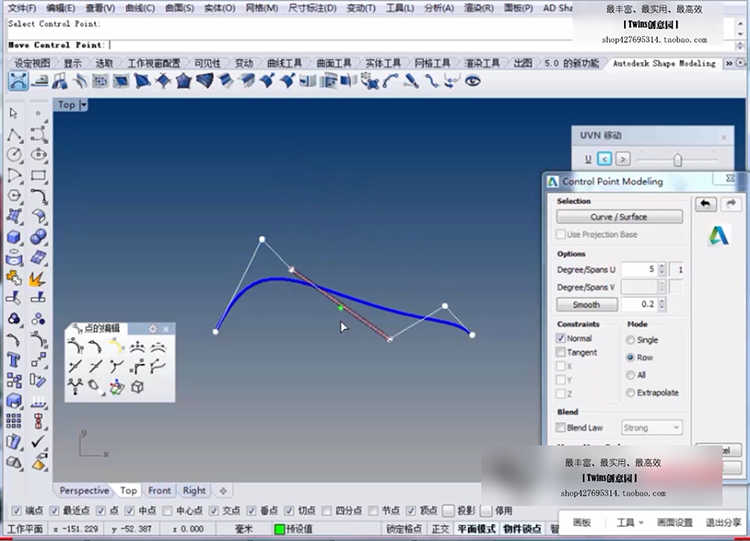Viewport: 750px width, 541px height.
Task: Click the diamond-shaped surface icon in top toolbar
Action: [163, 81]
